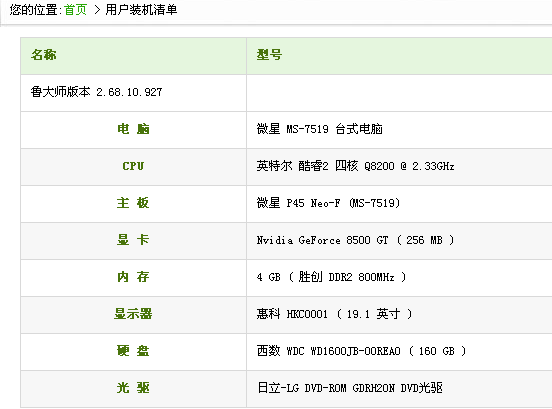
Task: Click the 主板 row label
Action: point(133,203)
